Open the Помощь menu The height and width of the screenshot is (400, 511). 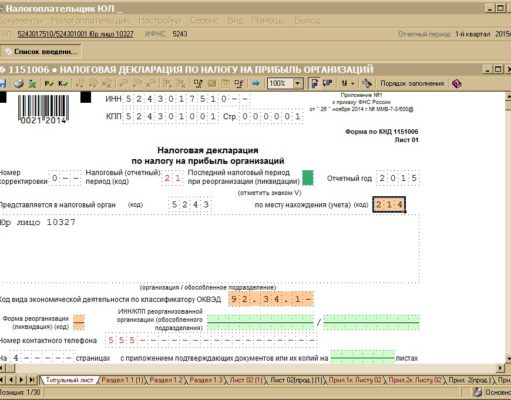[x=269, y=21]
